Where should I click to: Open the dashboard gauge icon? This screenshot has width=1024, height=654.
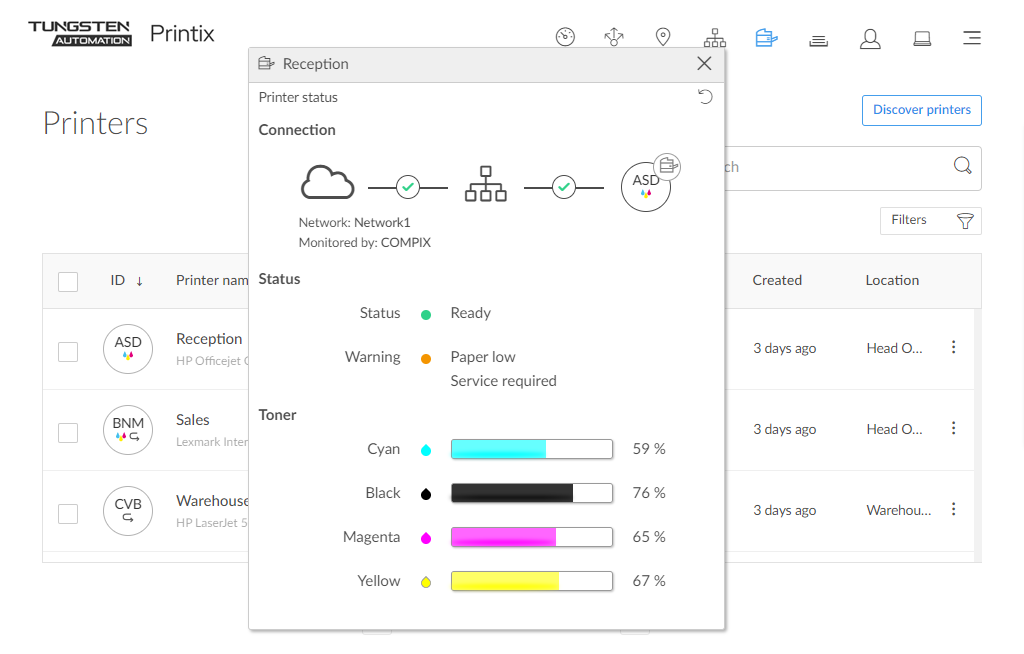pos(565,38)
